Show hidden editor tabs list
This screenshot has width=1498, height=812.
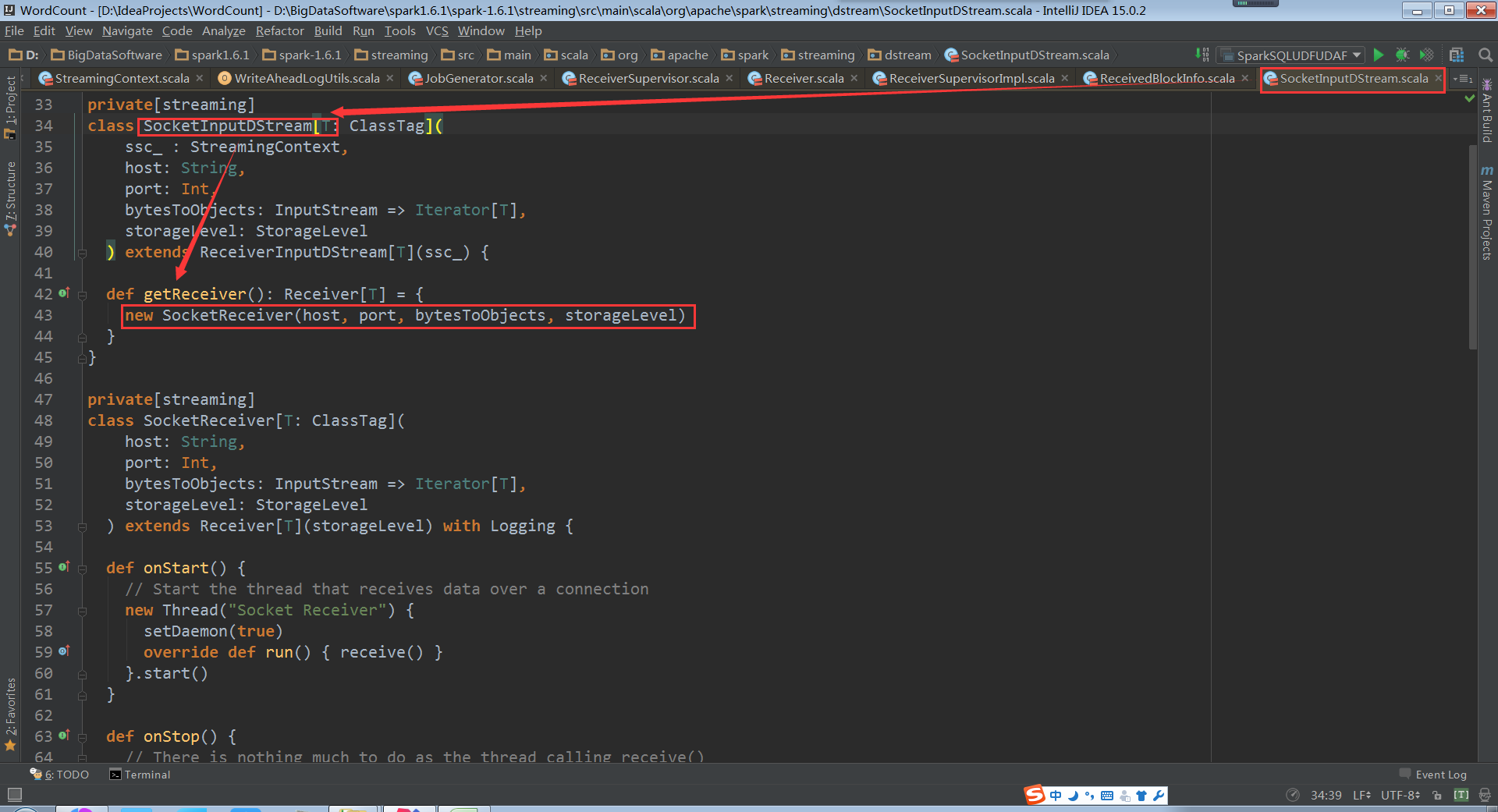[1463, 79]
